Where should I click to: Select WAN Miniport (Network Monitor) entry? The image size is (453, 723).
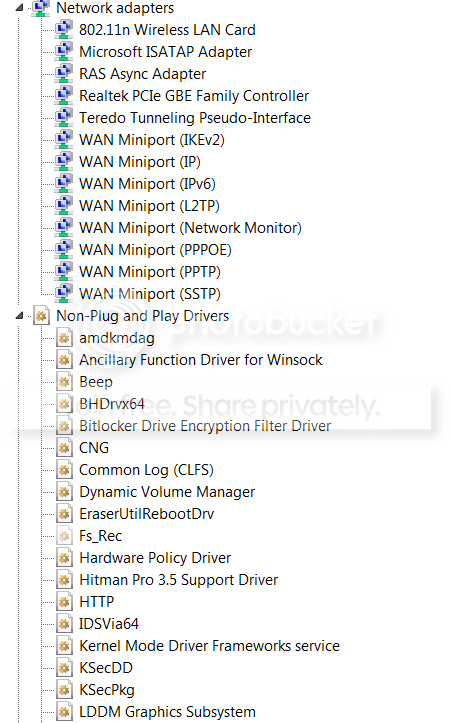click(190, 228)
